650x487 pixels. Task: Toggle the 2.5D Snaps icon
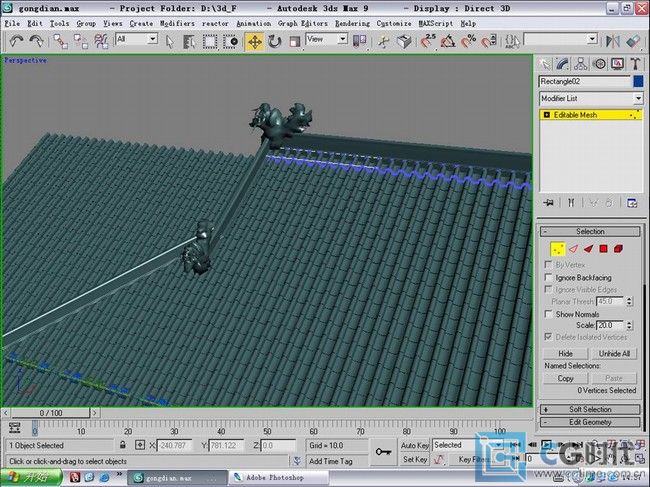point(428,41)
